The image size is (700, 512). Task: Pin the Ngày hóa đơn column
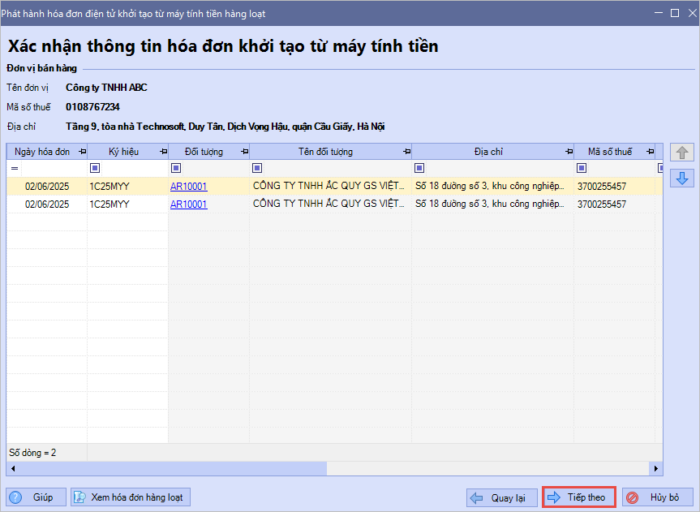click(80, 152)
